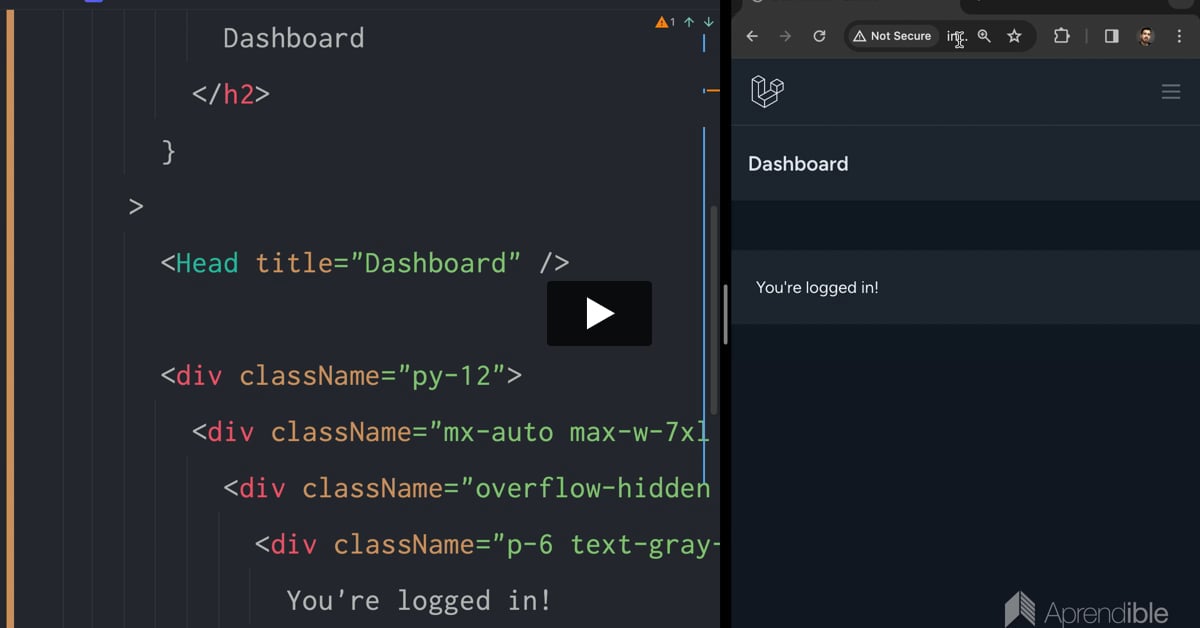The height and width of the screenshot is (628, 1200).
Task: Go forward in the browser
Action: [x=785, y=36]
